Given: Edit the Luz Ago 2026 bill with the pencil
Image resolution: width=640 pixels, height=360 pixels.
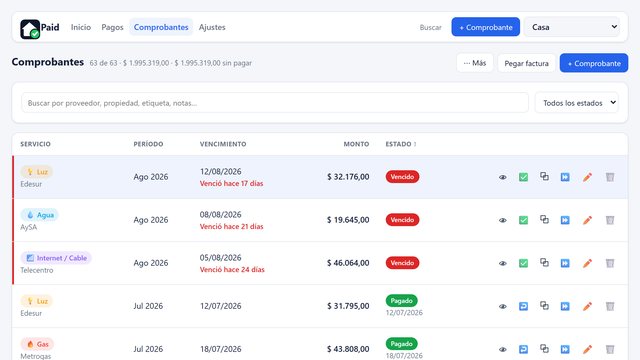Looking at the screenshot, I should tap(587, 177).
